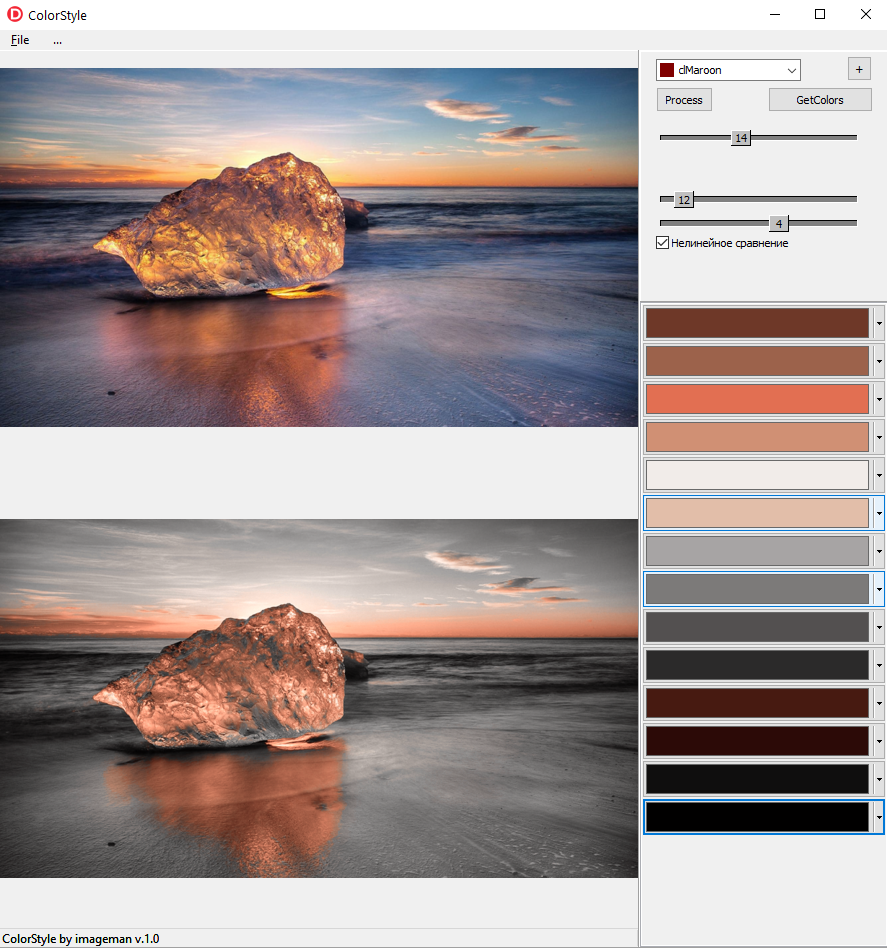Image resolution: width=887 pixels, height=948 pixels.
Task: Select the tan salmon color swatch
Action: pos(757,437)
